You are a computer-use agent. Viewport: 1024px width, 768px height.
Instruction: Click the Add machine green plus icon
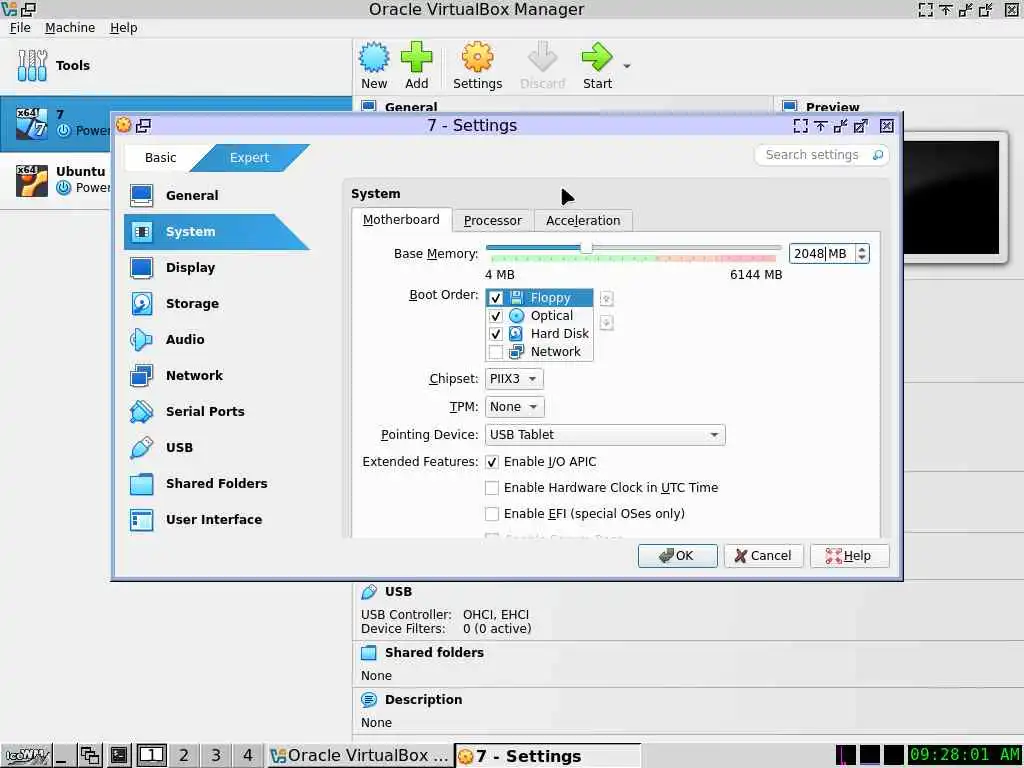click(x=416, y=57)
